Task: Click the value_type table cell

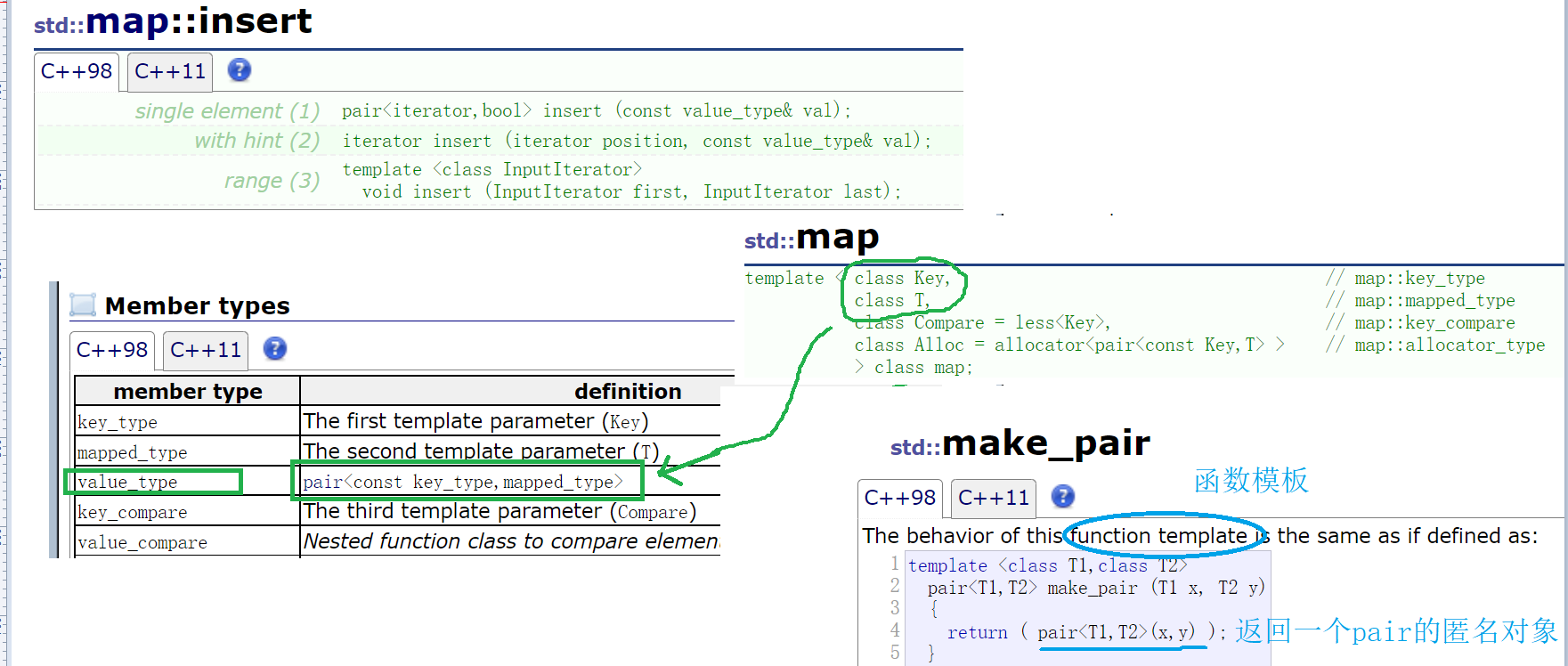Action: click(188, 482)
